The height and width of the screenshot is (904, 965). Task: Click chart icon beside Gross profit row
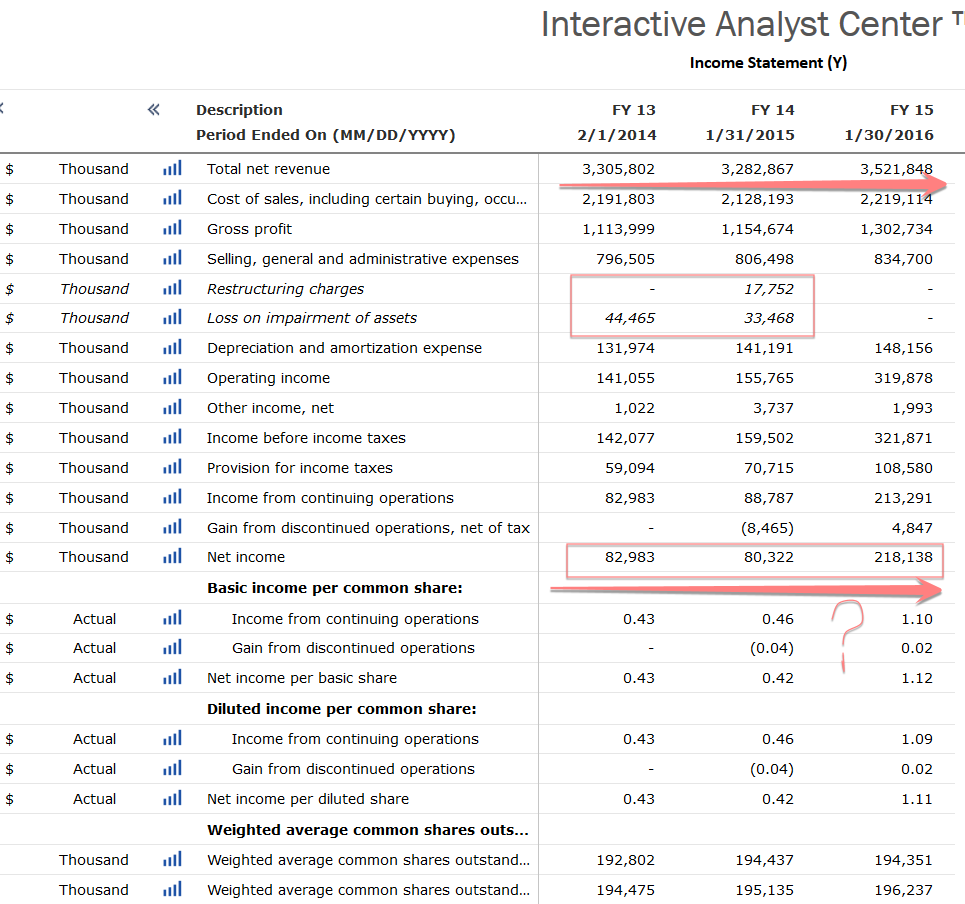[172, 229]
